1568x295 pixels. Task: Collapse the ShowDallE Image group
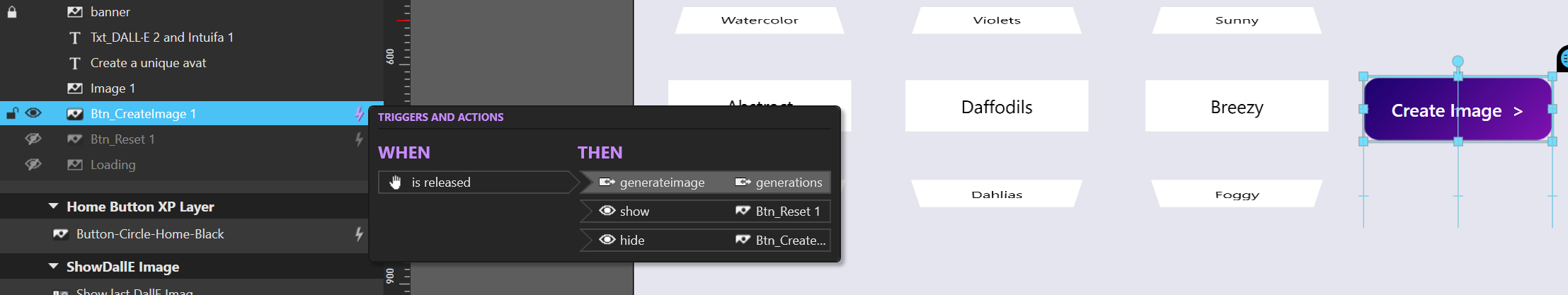53,267
